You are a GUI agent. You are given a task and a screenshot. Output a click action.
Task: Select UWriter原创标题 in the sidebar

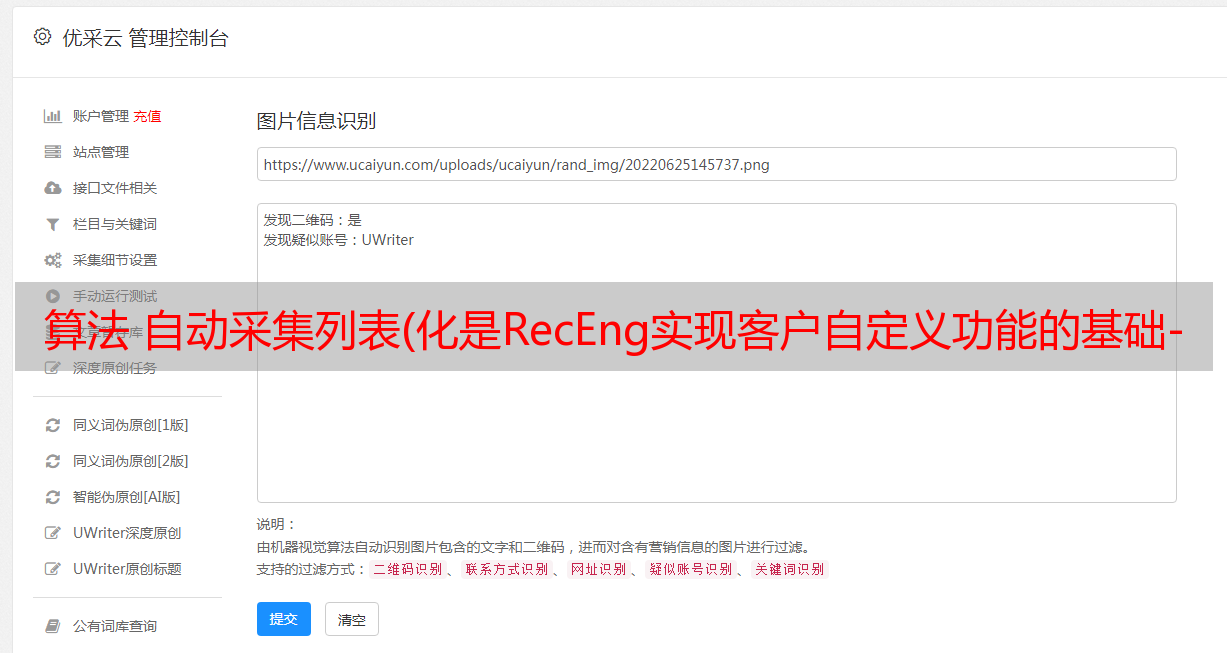127,569
